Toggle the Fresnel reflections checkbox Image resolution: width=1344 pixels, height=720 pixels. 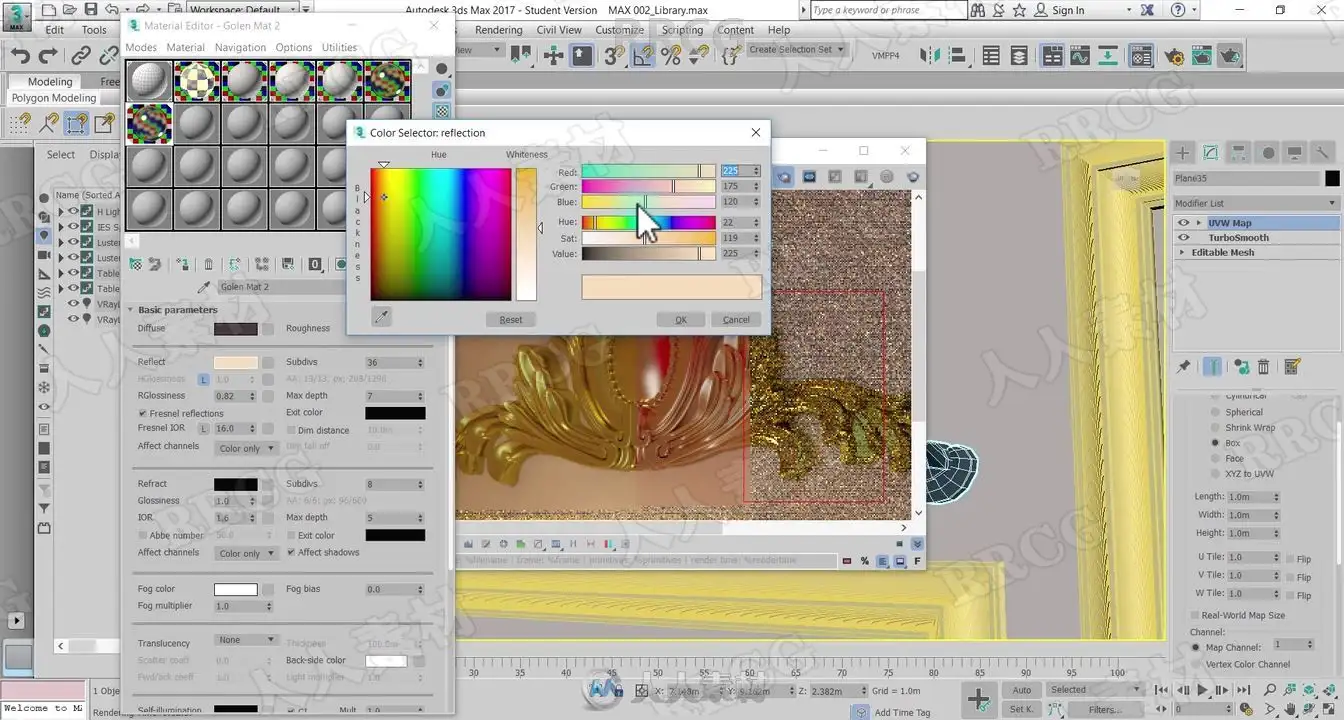click(x=143, y=413)
